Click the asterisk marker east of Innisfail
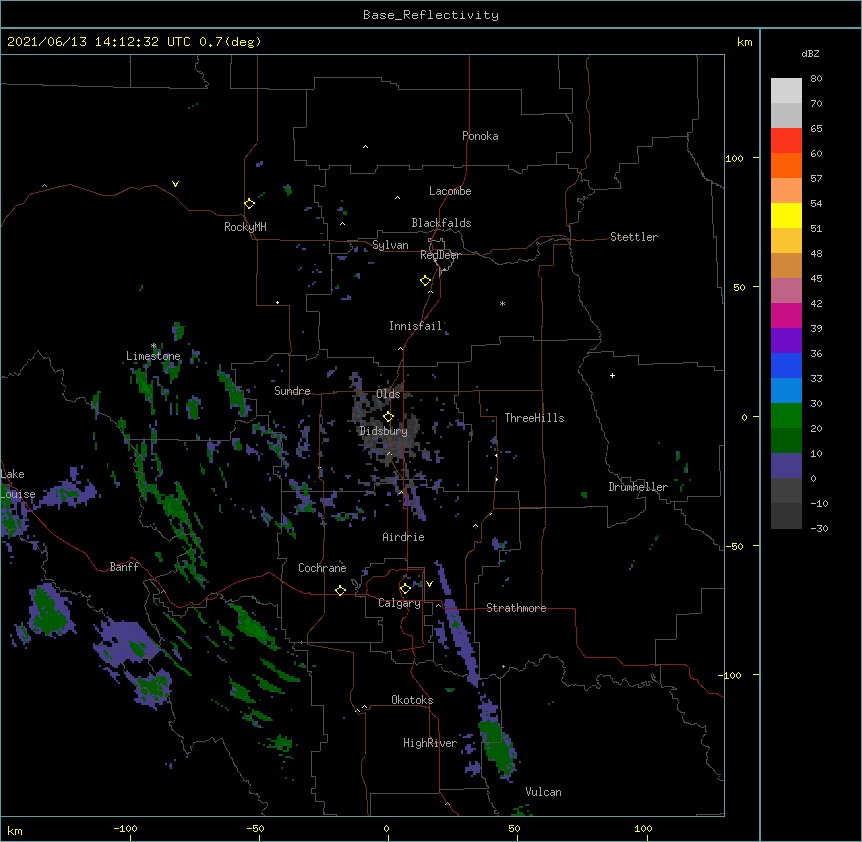 (502, 303)
